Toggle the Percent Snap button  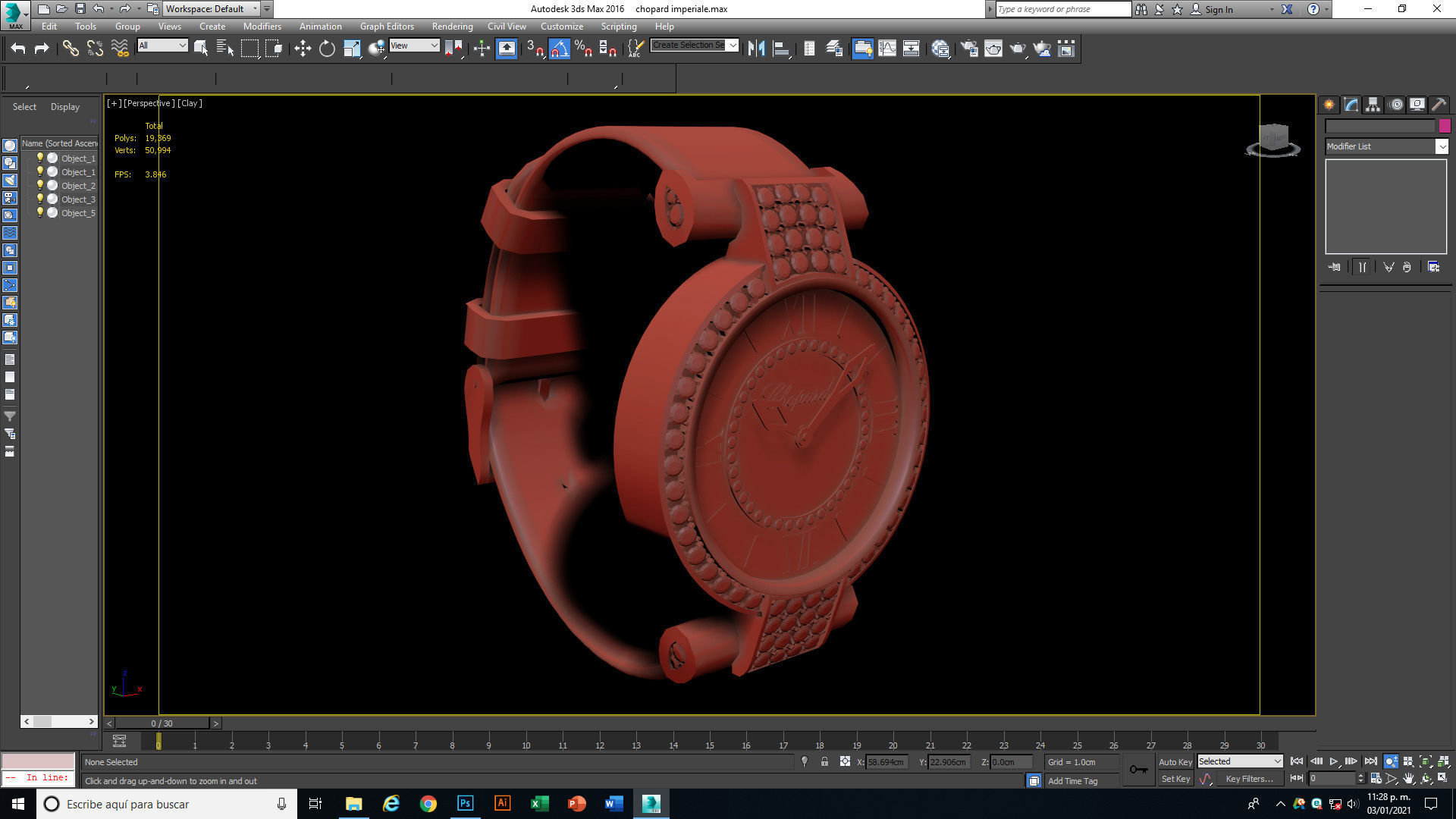(x=583, y=49)
